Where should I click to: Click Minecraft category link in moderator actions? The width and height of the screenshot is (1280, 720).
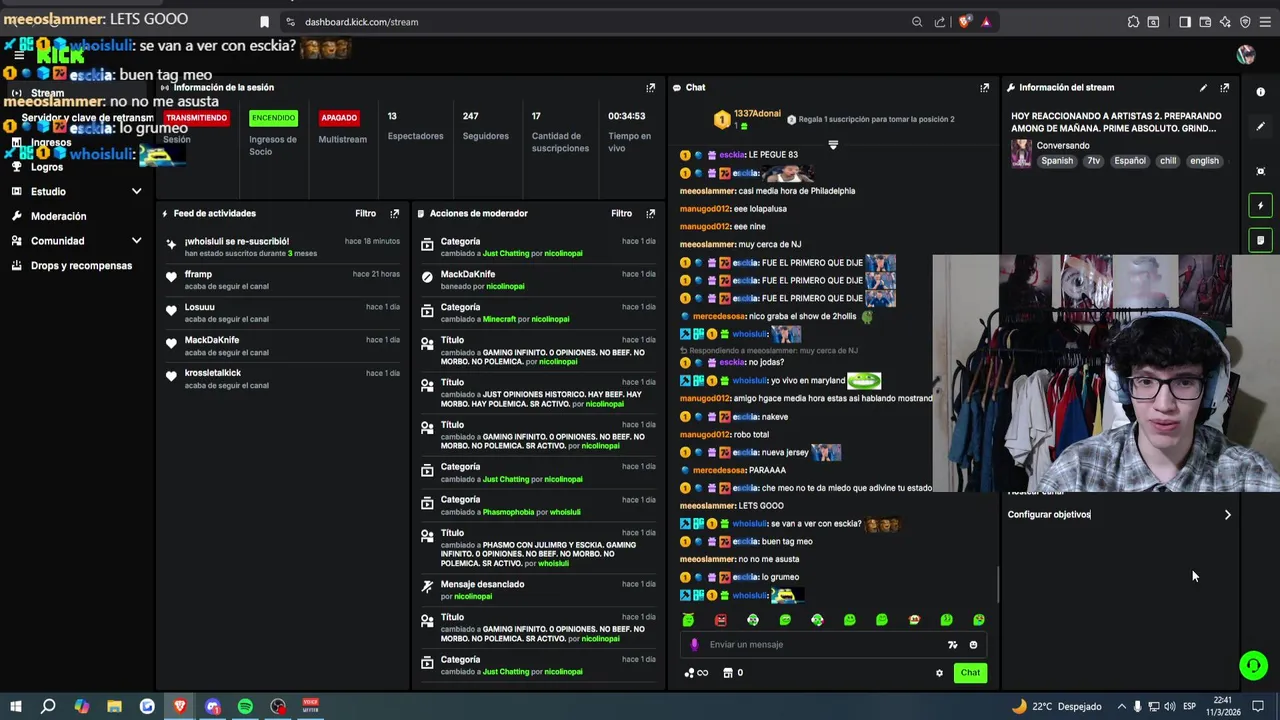(x=499, y=319)
